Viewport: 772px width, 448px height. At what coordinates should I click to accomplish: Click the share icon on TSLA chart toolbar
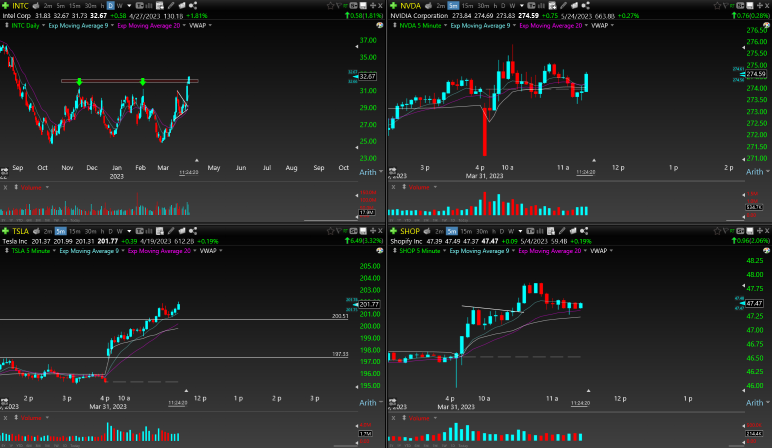point(193,231)
